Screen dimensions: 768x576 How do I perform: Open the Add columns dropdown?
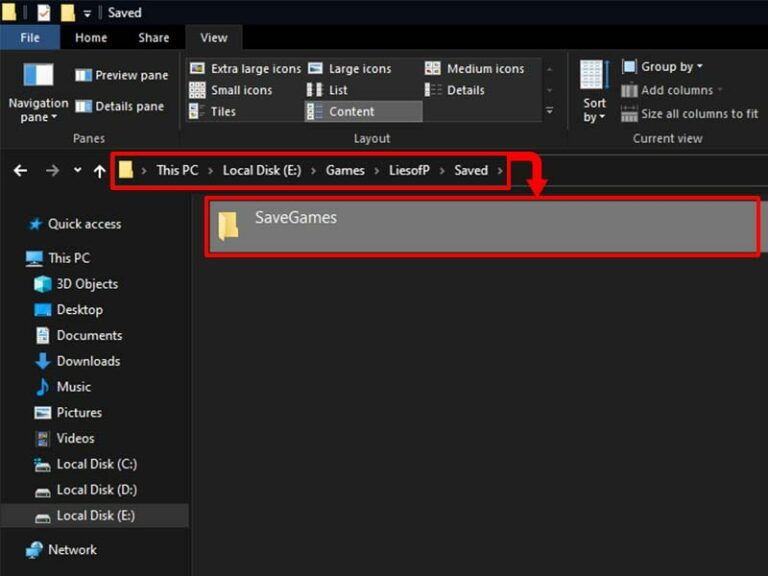point(672,90)
